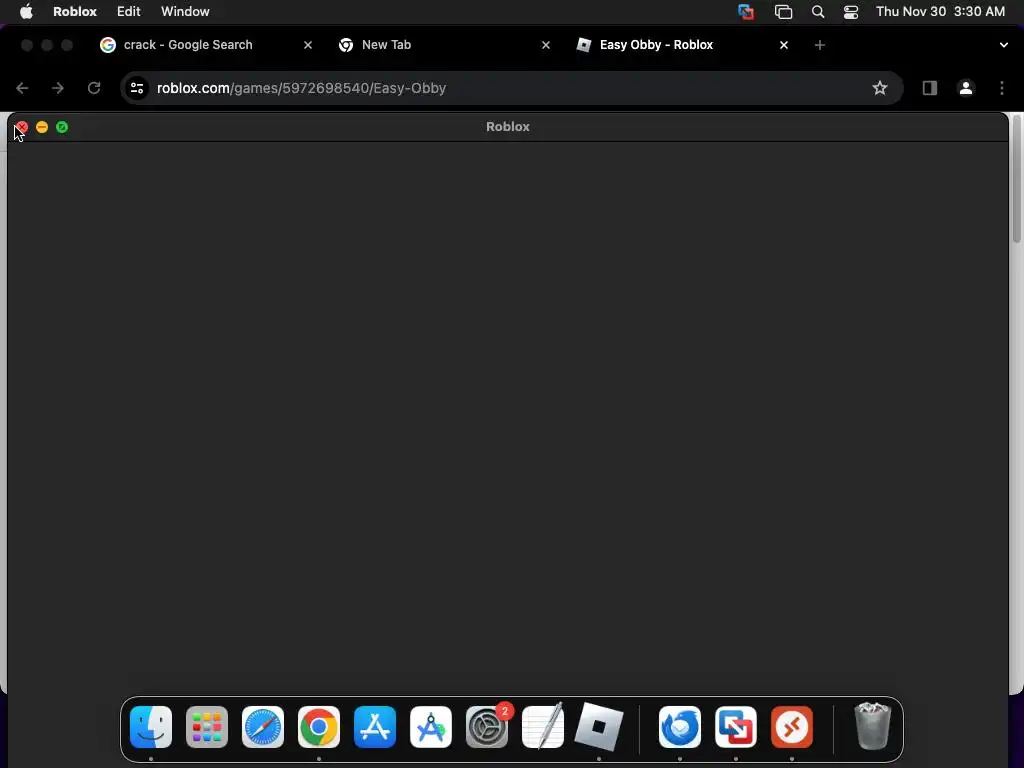1024x768 pixels.
Task: Select the Easy Obby - Roblox tab
Action: [x=681, y=44]
